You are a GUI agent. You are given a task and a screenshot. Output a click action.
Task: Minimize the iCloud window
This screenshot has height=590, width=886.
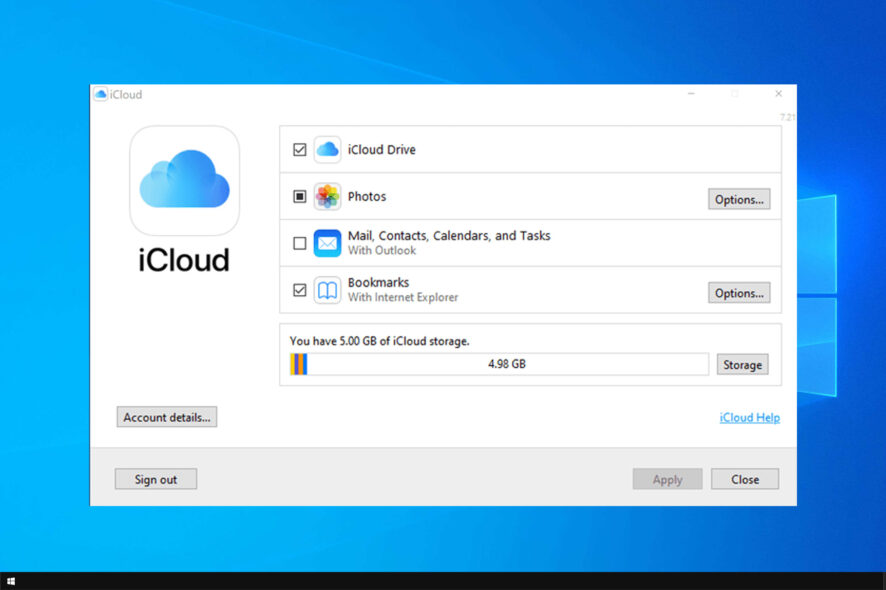pyautogui.click(x=691, y=94)
